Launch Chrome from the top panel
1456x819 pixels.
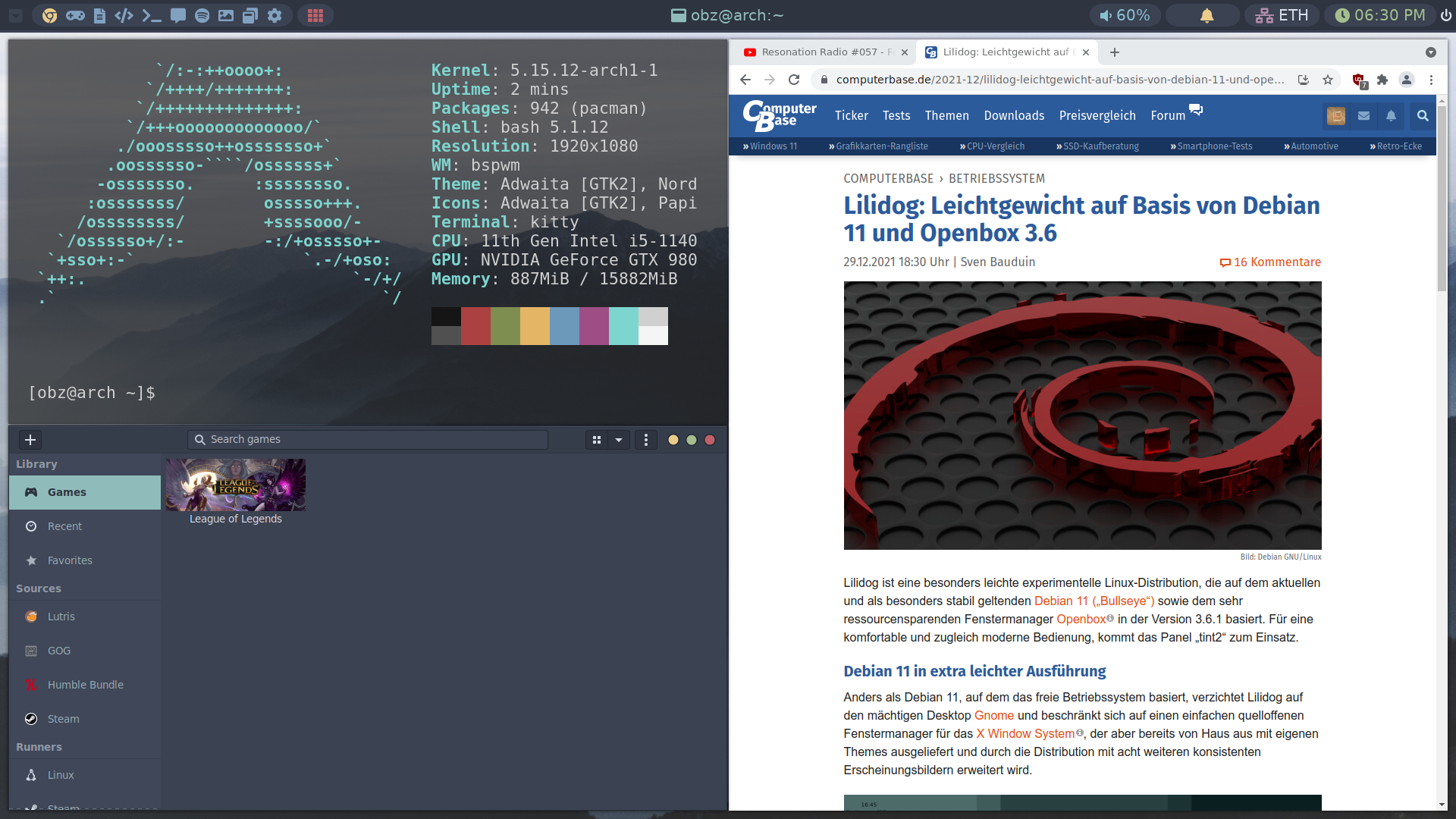tap(50, 15)
